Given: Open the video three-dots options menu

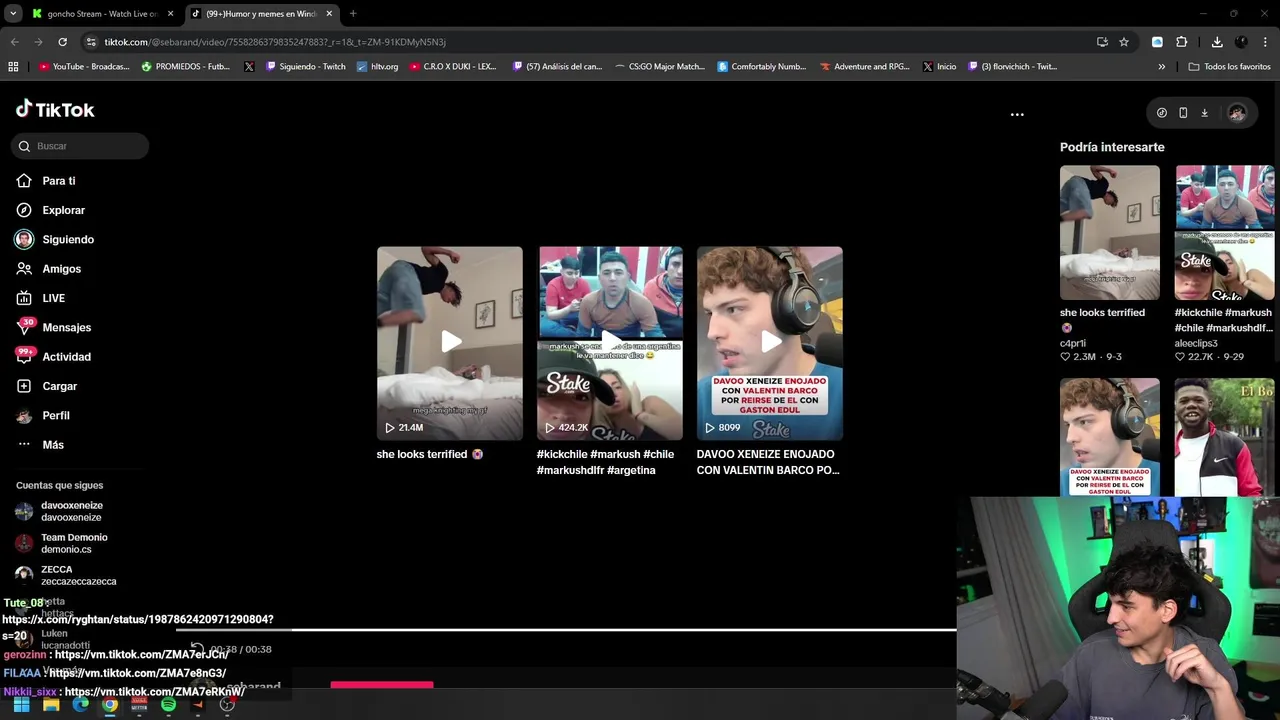Looking at the screenshot, I should tap(1017, 114).
